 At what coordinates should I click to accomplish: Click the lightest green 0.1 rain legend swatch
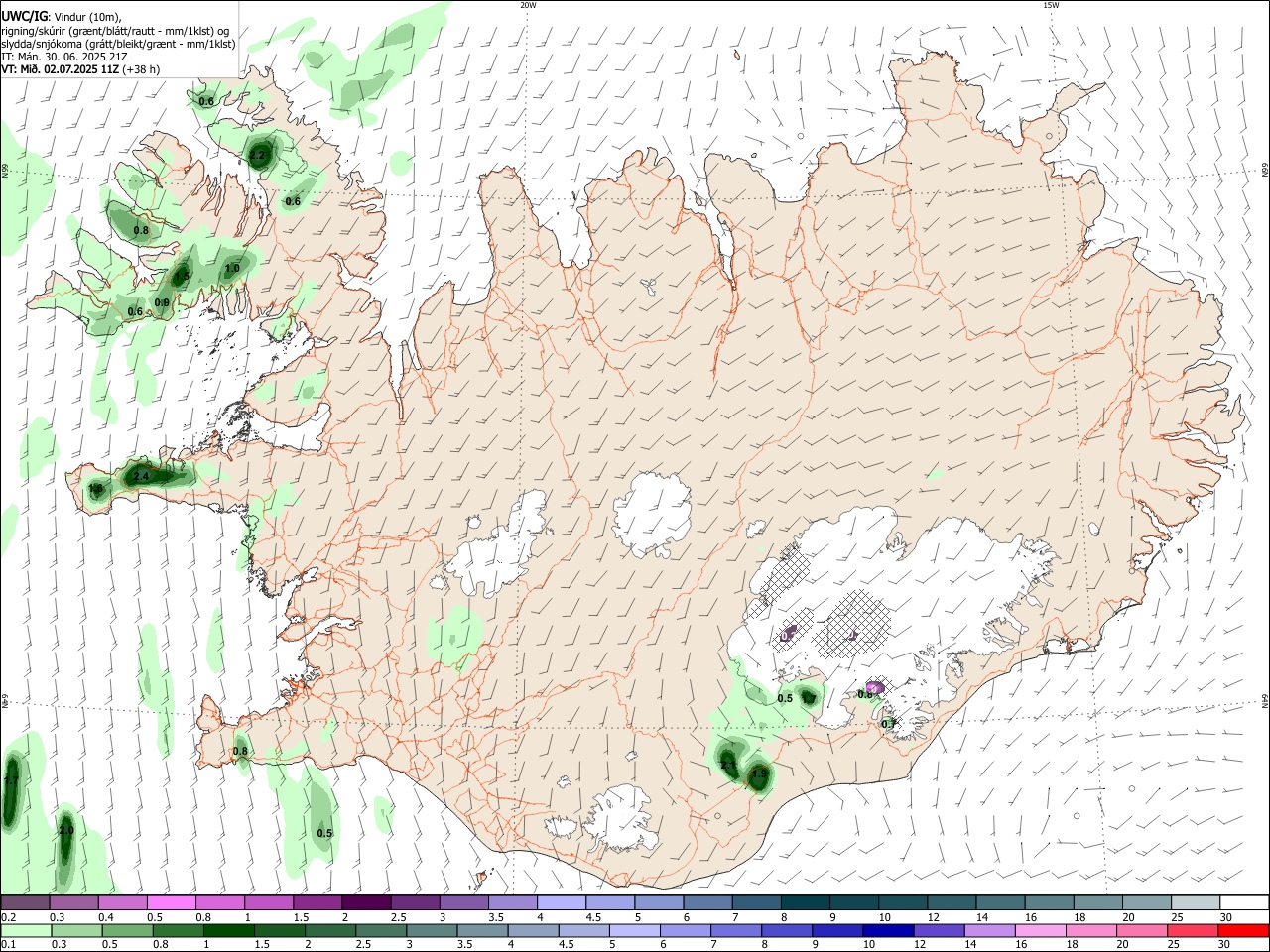(x=25, y=930)
